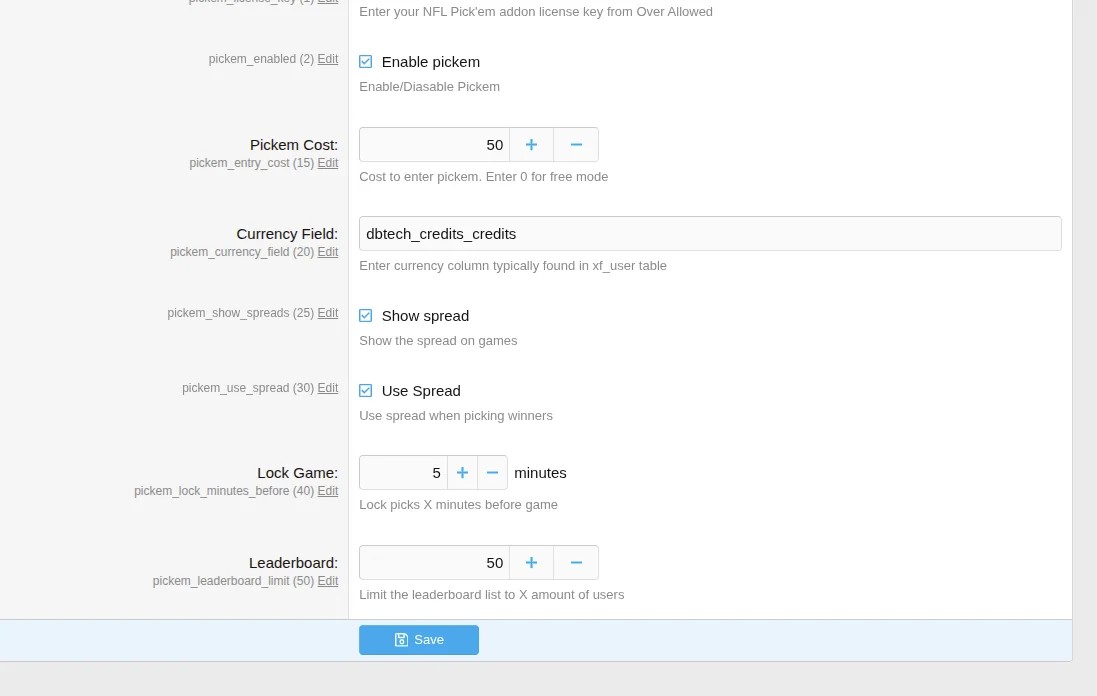Increase Pickem Cost with plus button
Screen dimensions: 1097x696
[531, 145]
